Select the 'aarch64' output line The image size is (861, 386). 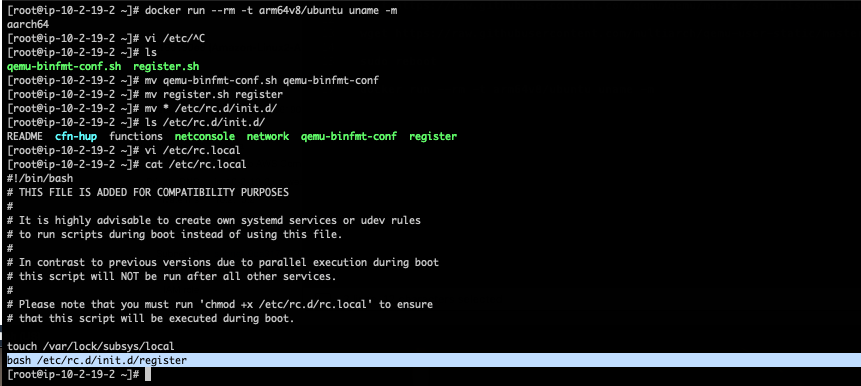[29, 25]
